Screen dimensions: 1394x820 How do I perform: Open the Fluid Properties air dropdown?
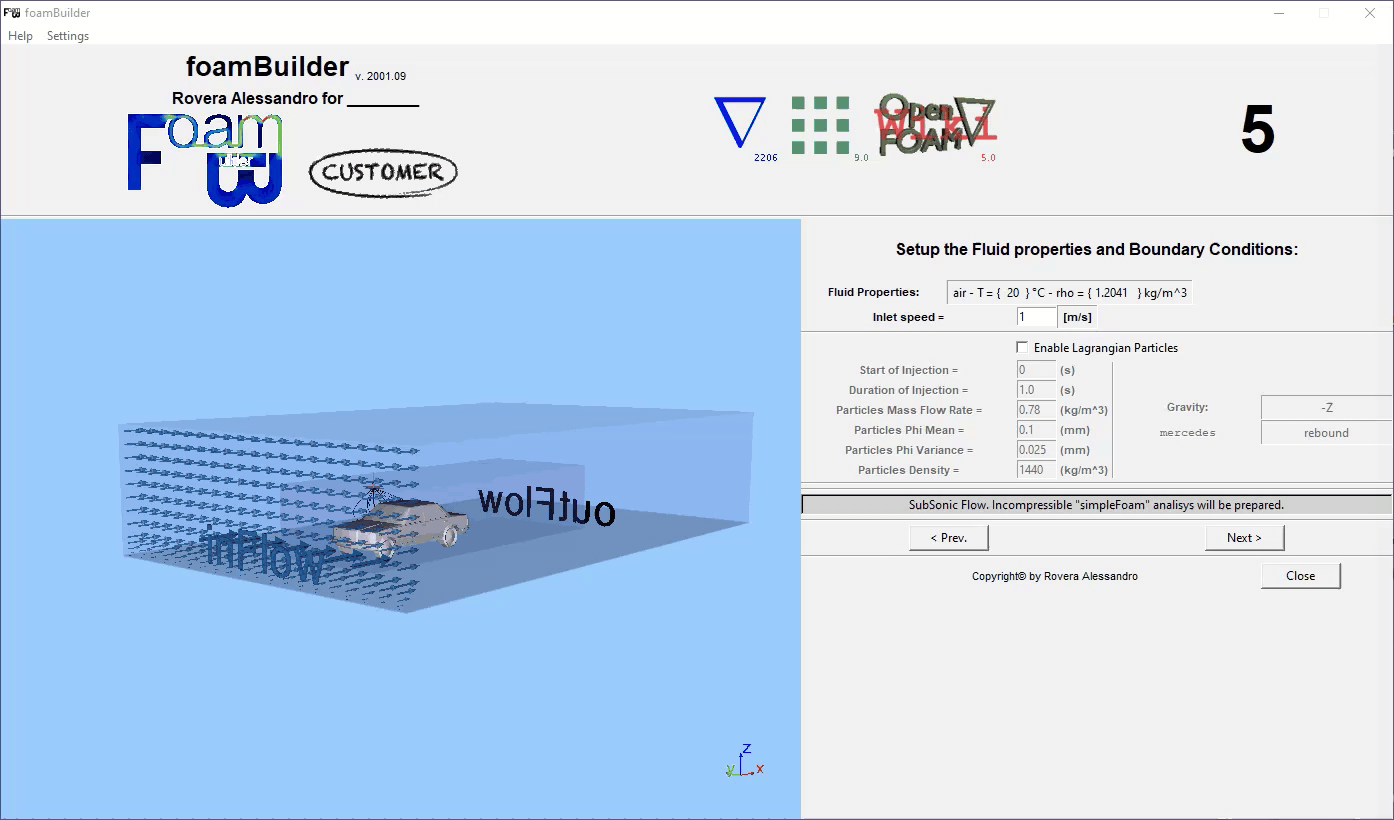pos(1069,293)
